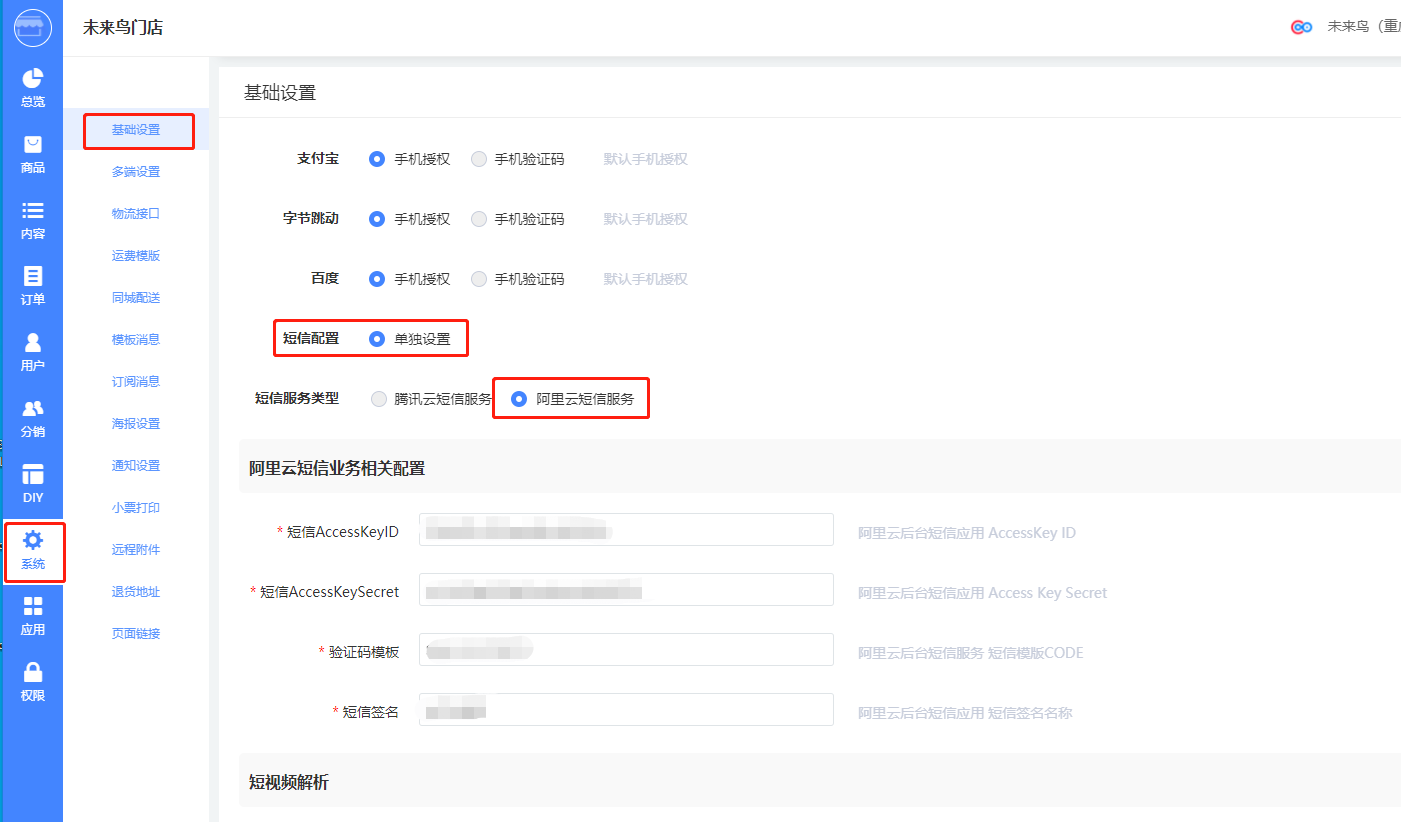Open the 权限 lock icon
Viewport: 1401px width, 822px height.
tap(33, 673)
